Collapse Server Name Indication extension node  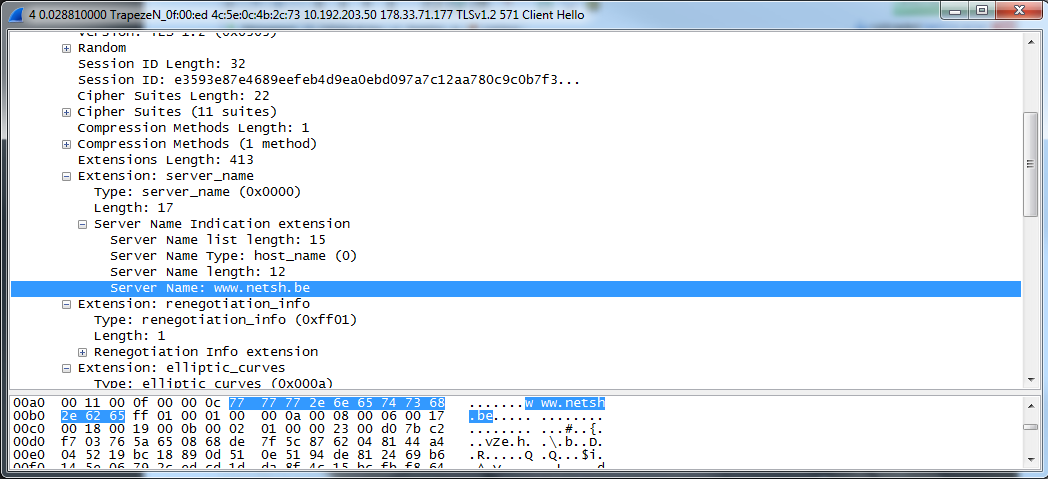82,224
